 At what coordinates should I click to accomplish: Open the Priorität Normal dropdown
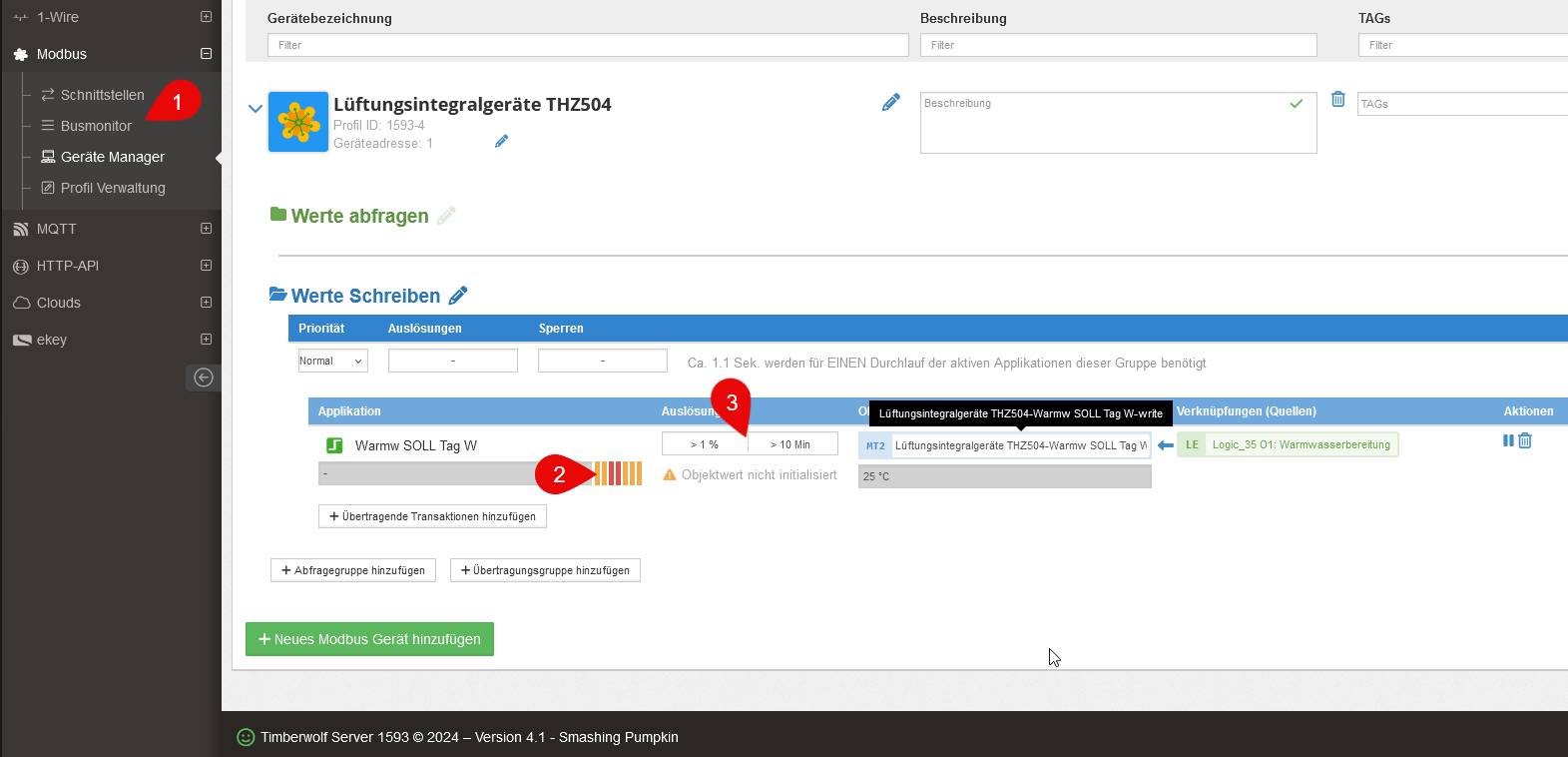coord(332,361)
